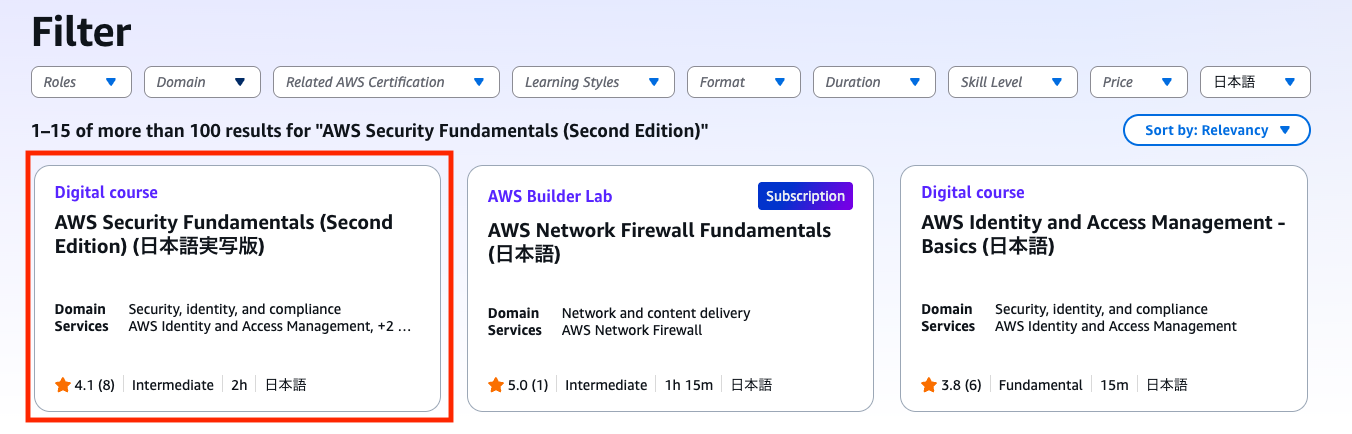Click the blue arrow icon in Roles filter

[111, 82]
